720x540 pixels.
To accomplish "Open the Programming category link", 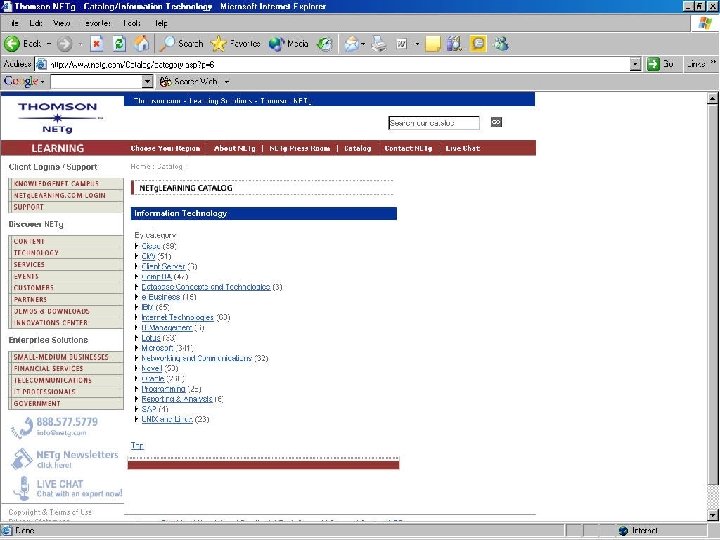I will (x=163, y=389).
